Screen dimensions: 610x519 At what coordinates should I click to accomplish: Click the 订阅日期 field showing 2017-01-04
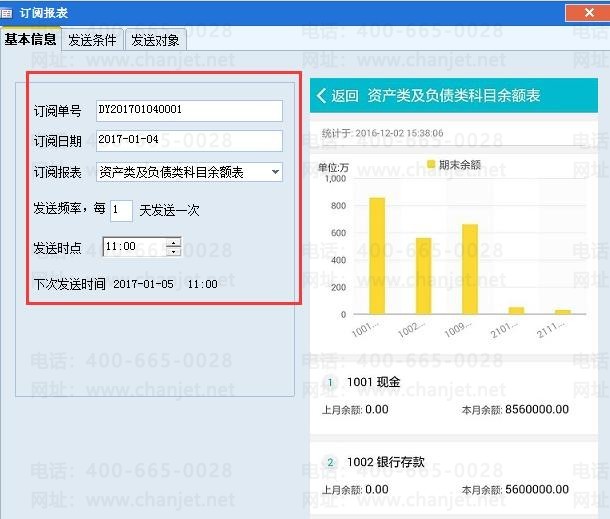click(x=189, y=140)
